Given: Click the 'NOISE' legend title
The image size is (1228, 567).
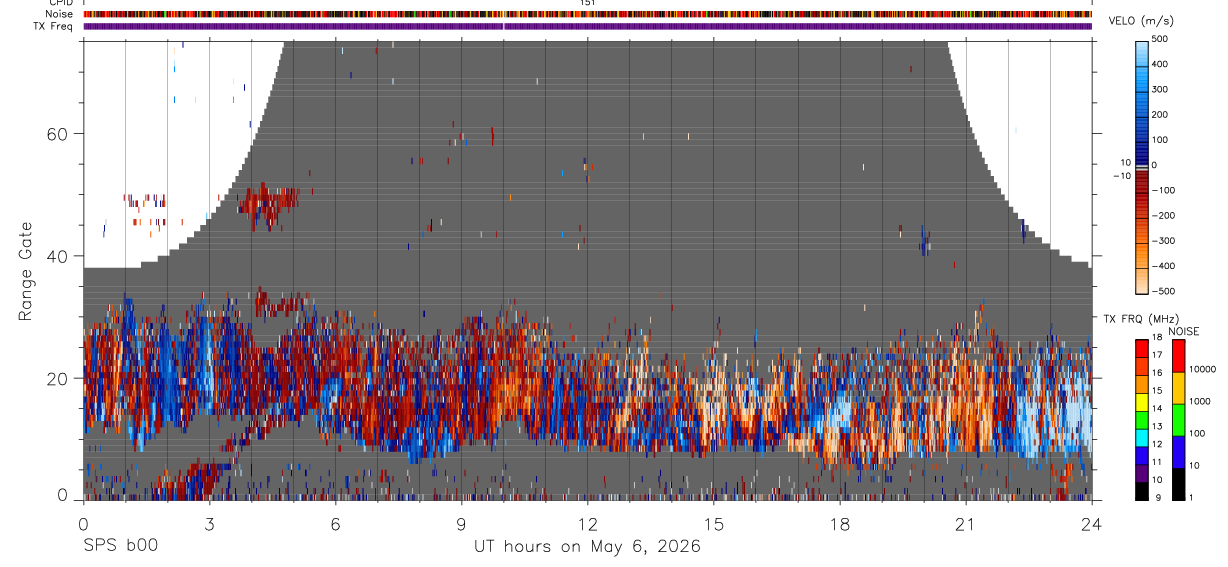Looking at the screenshot, I should [x=1184, y=331].
